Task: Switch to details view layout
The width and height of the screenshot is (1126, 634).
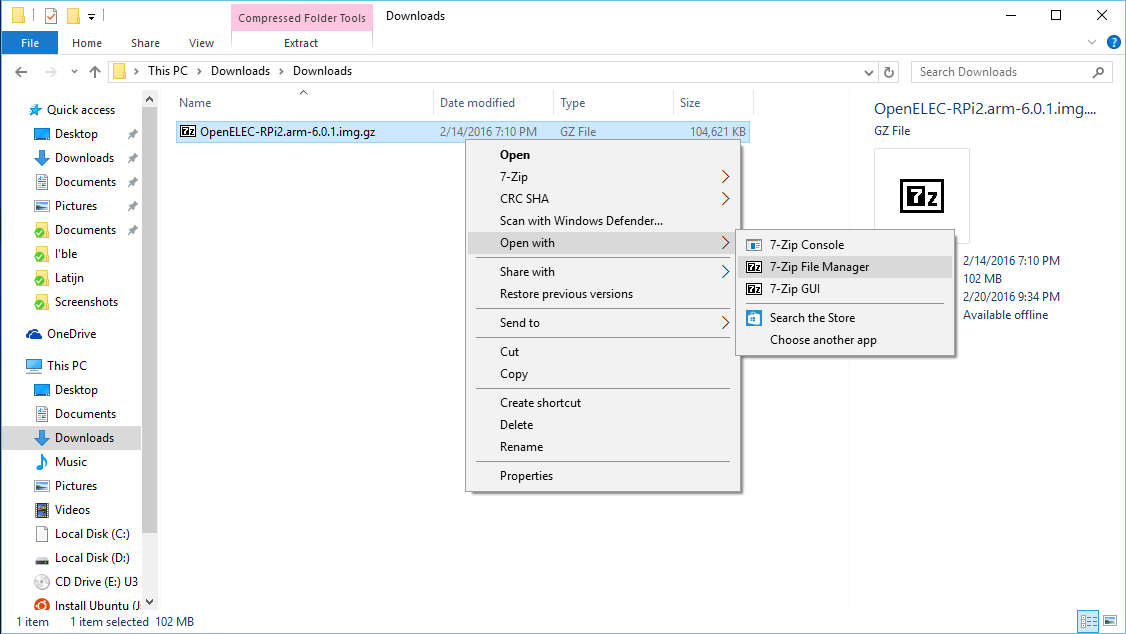Action: 1089,621
